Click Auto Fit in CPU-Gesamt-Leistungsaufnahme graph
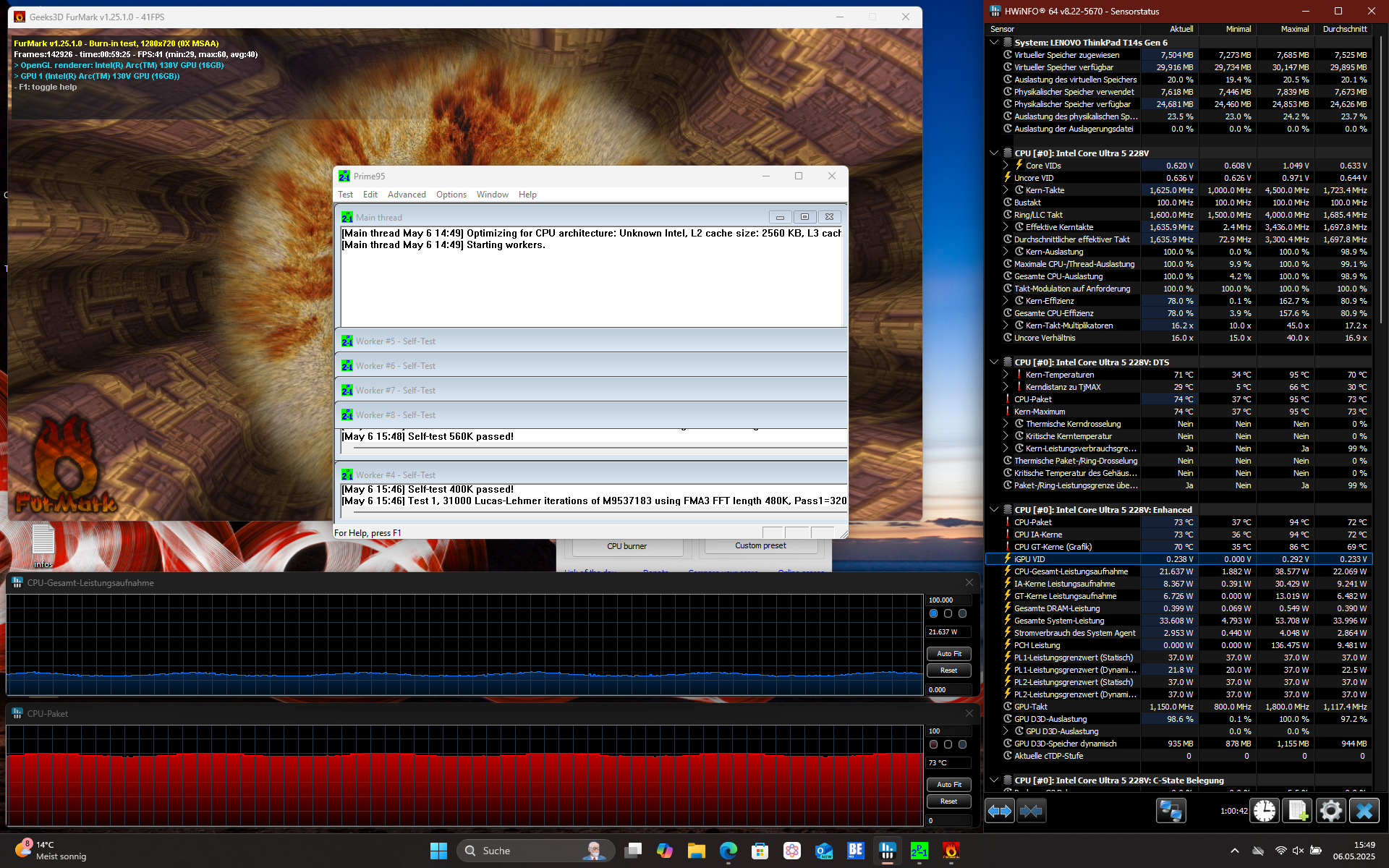 coord(949,653)
